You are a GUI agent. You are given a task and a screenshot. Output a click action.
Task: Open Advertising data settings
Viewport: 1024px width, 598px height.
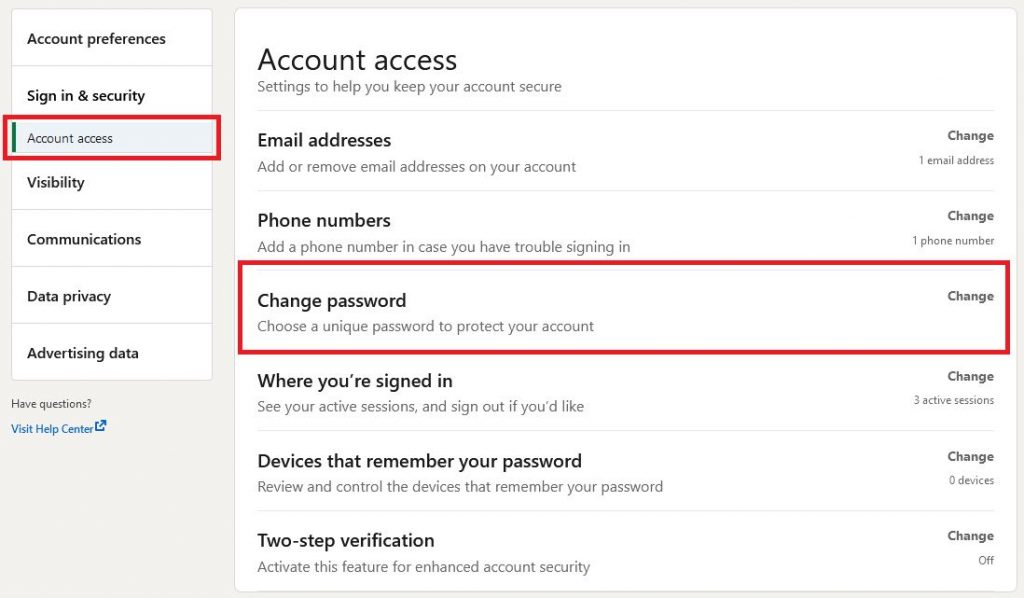click(83, 353)
